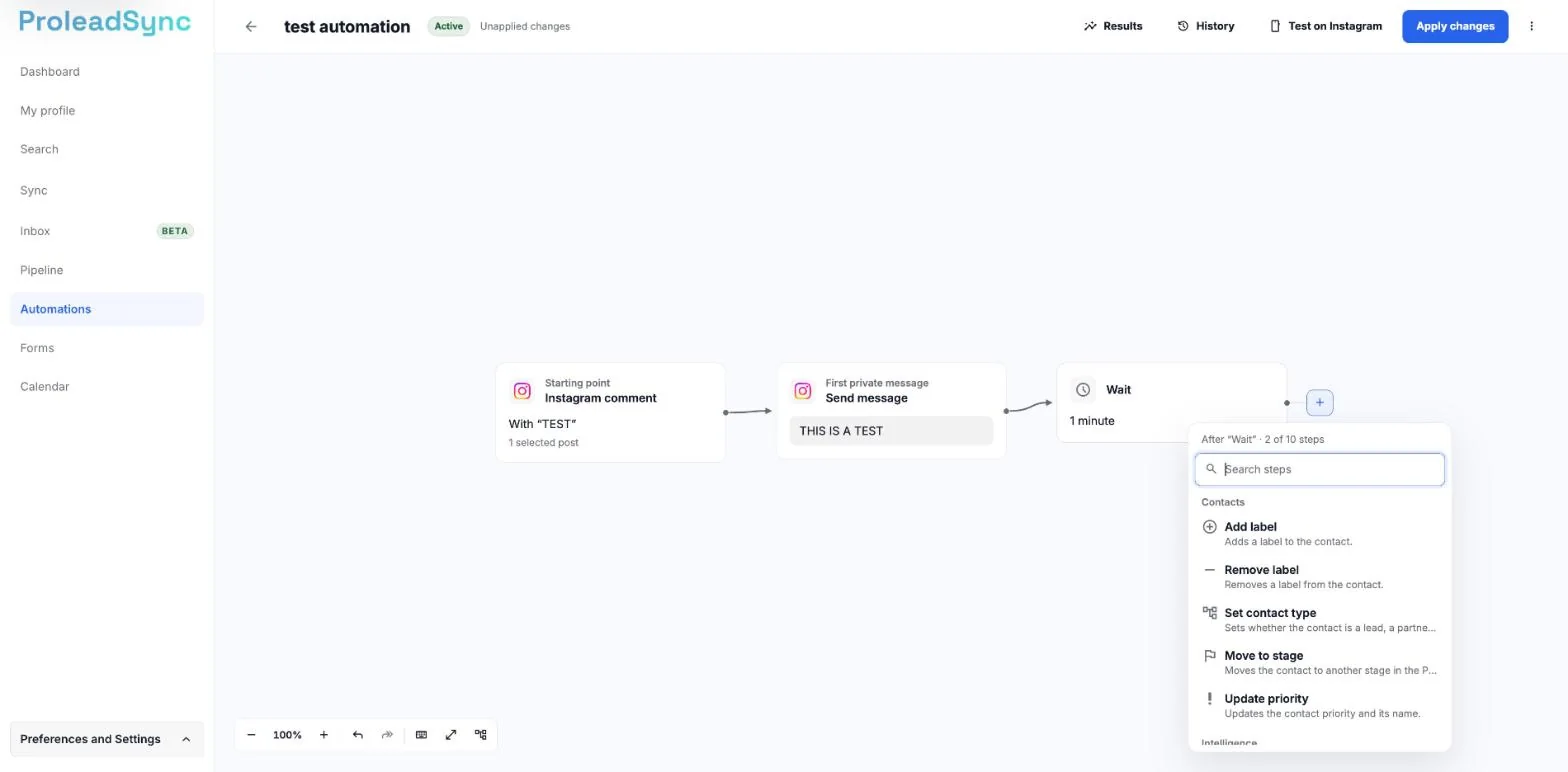The width and height of the screenshot is (1568, 772).
Task: Click Test on Instagram button
Action: pyautogui.click(x=1325, y=26)
